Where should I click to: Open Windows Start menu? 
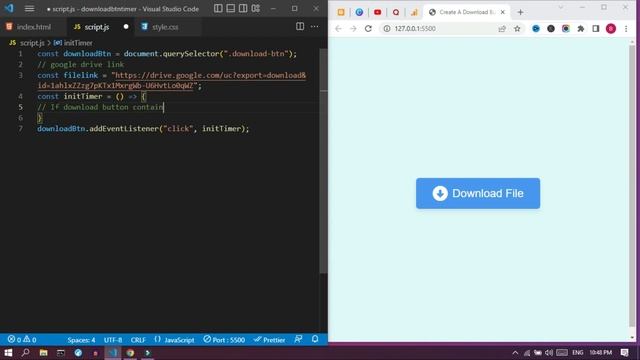(x=8, y=353)
